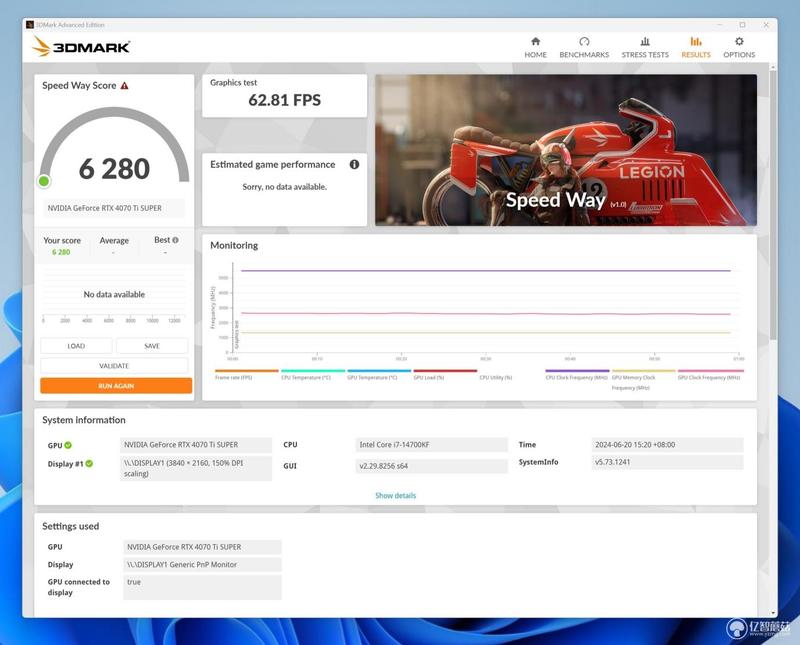Click the info icon next to Best

176,240
